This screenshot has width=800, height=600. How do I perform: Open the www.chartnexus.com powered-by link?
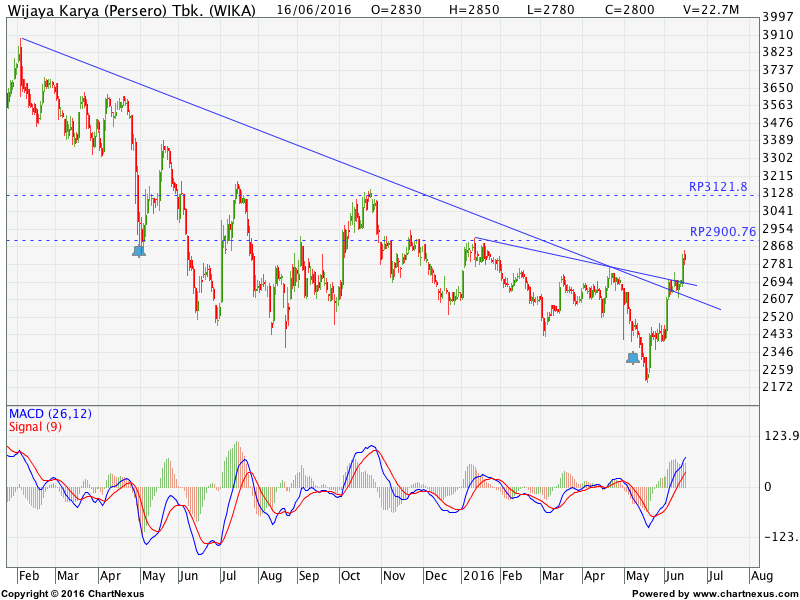coord(743,594)
